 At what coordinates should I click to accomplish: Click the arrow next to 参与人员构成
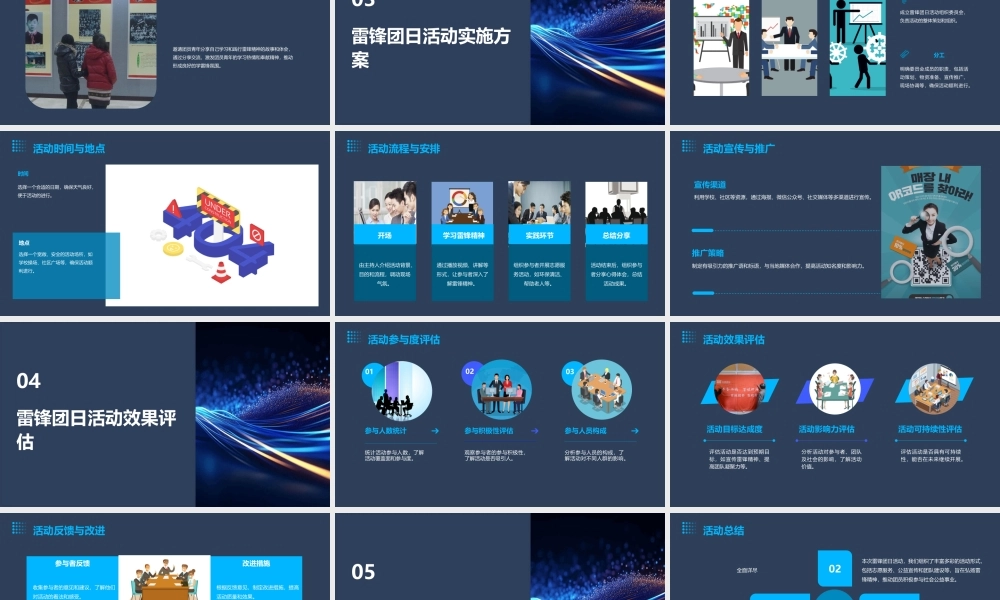pyautogui.click(x=635, y=431)
